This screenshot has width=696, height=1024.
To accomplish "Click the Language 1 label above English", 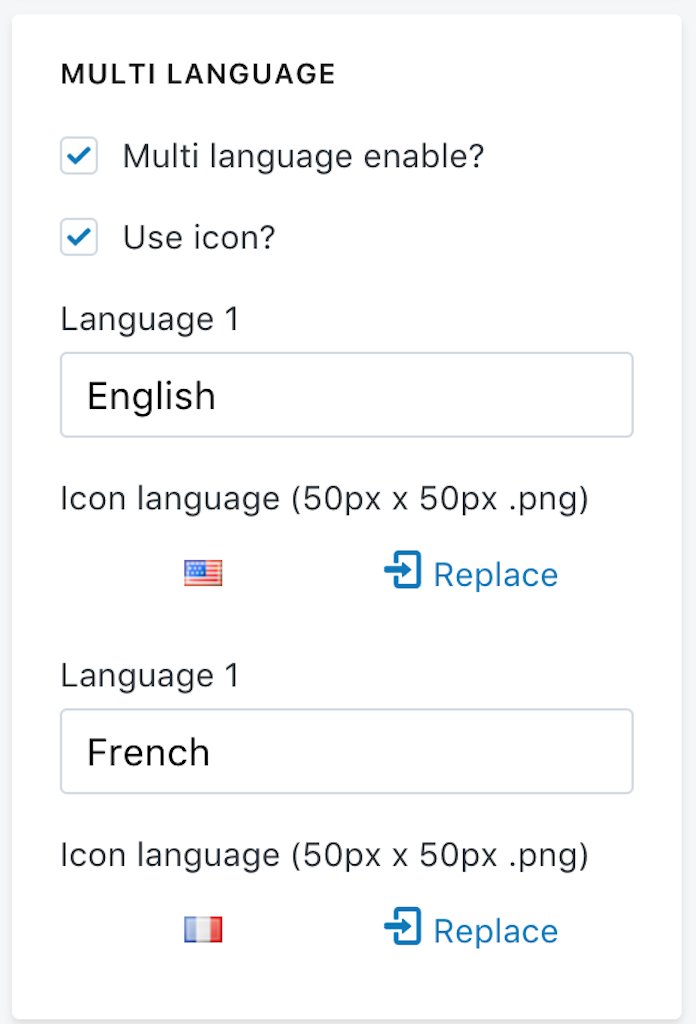I will (x=150, y=320).
